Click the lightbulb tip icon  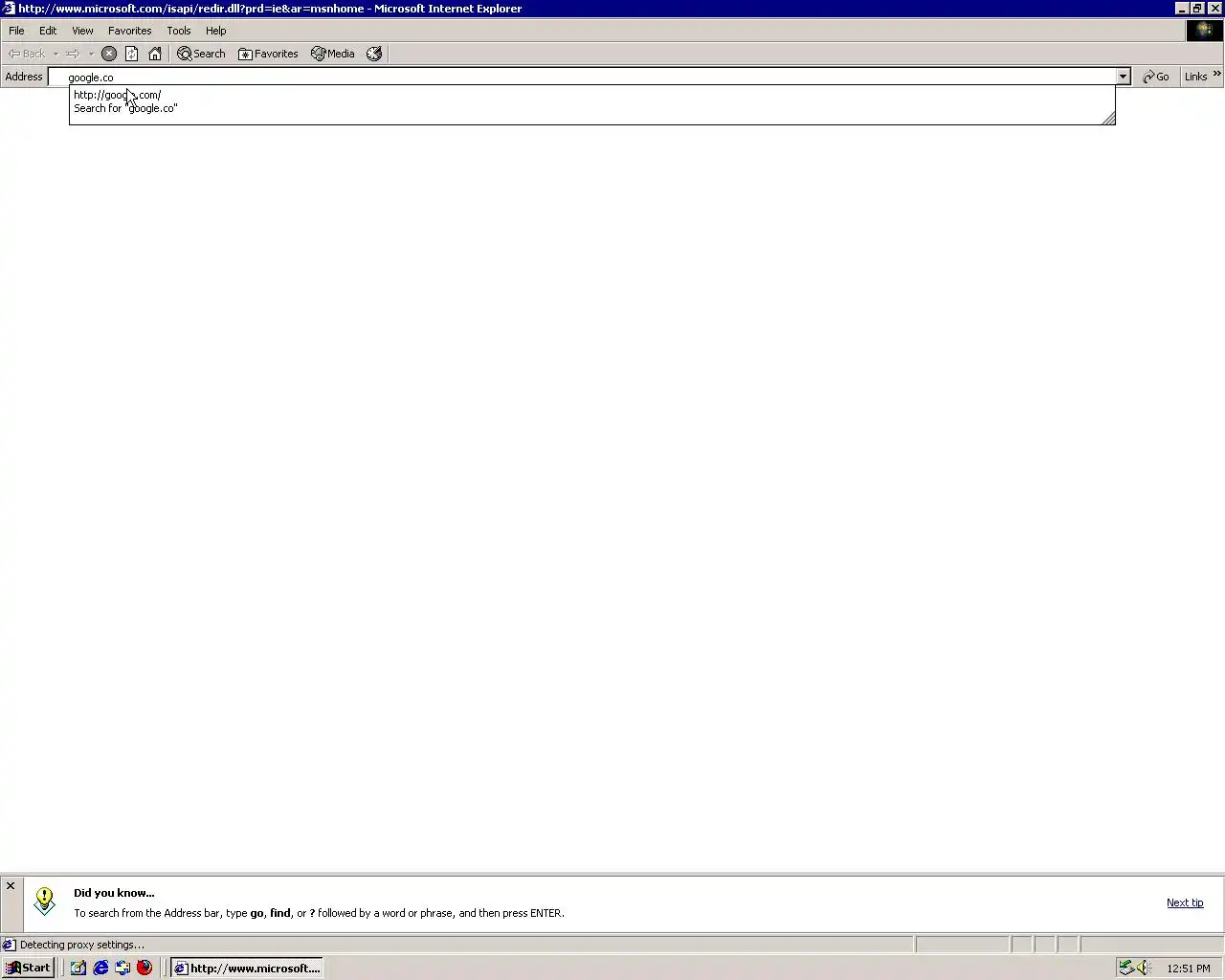(x=44, y=902)
